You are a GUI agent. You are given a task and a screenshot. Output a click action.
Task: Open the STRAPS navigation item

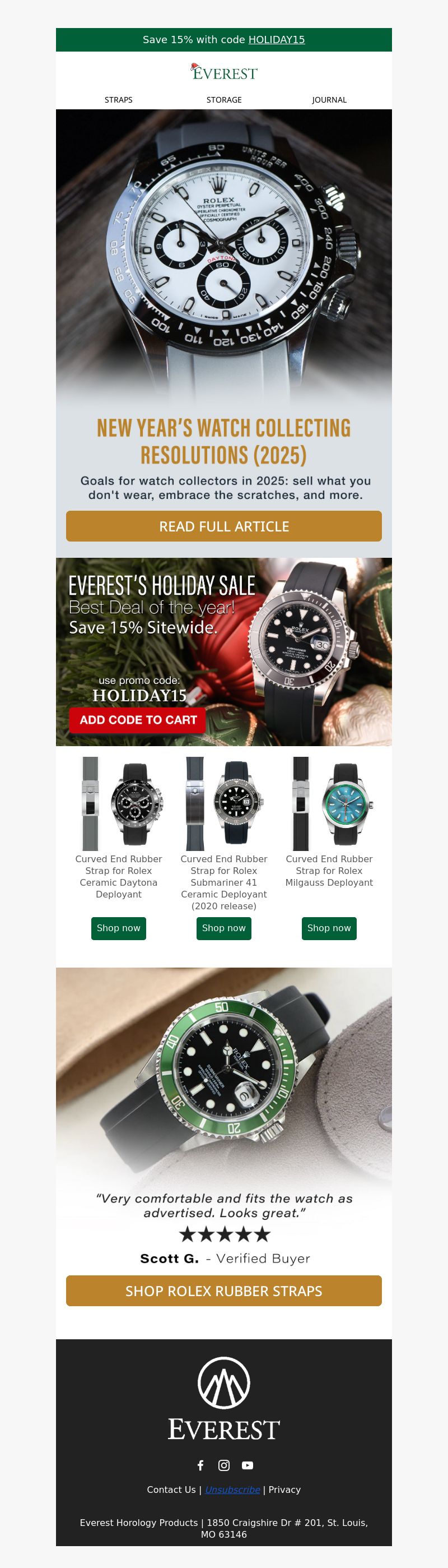coord(119,100)
